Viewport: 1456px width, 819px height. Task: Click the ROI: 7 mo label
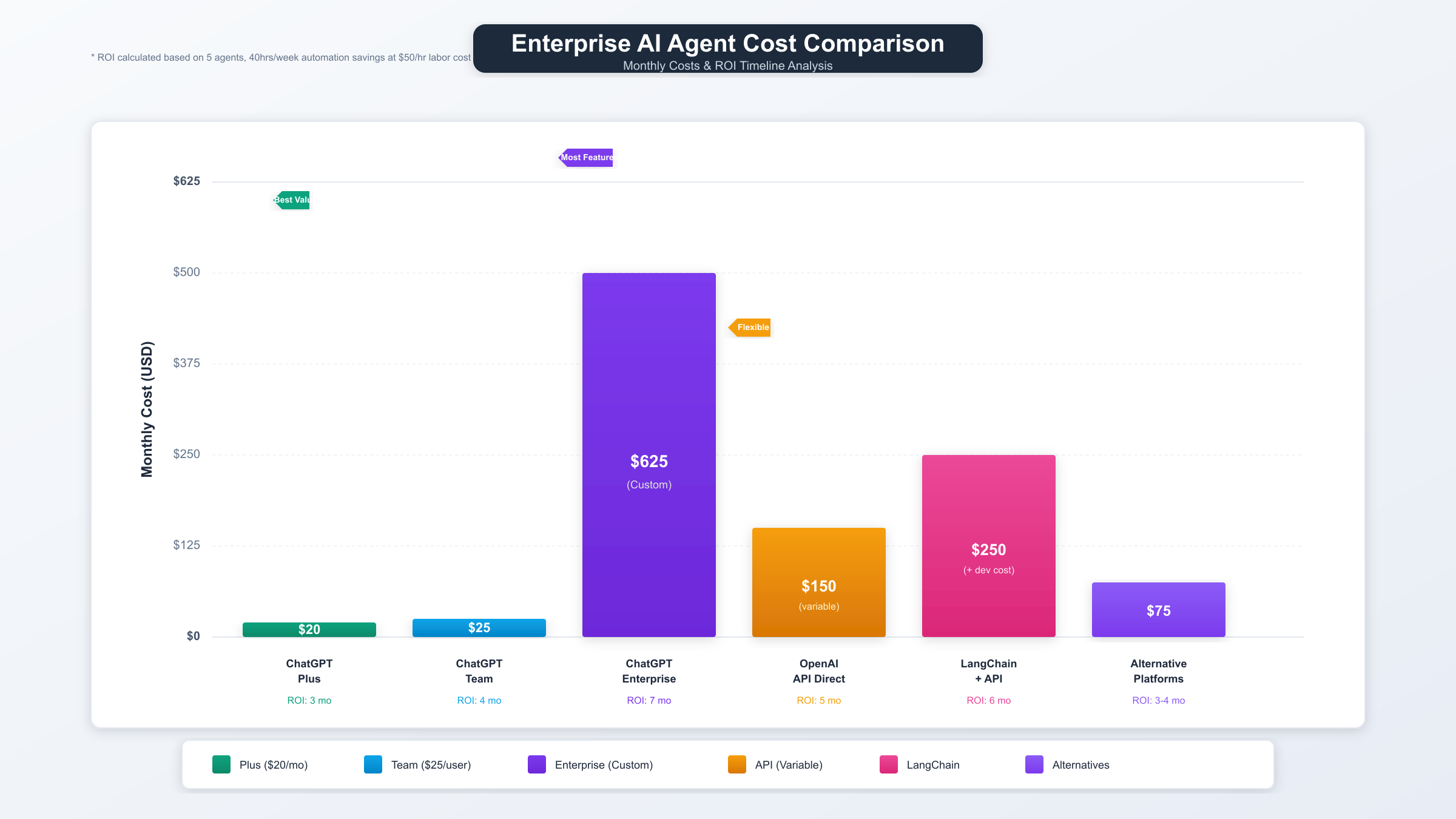click(x=649, y=701)
